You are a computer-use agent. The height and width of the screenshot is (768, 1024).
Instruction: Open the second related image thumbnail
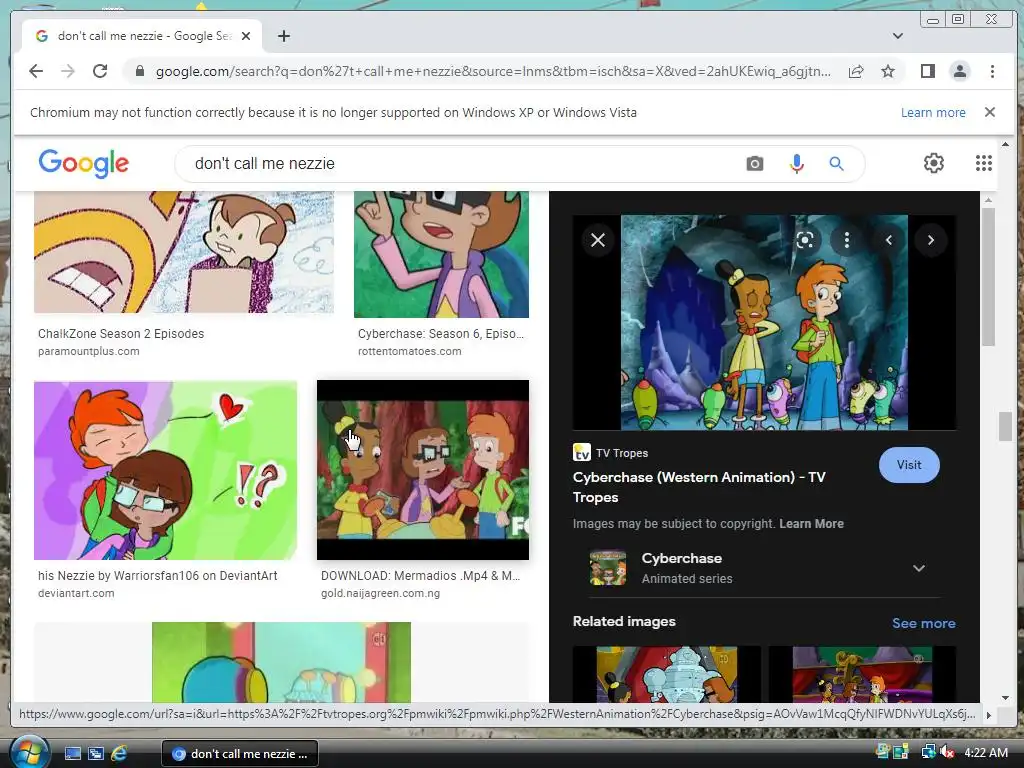pyautogui.click(x=862, y=675)
